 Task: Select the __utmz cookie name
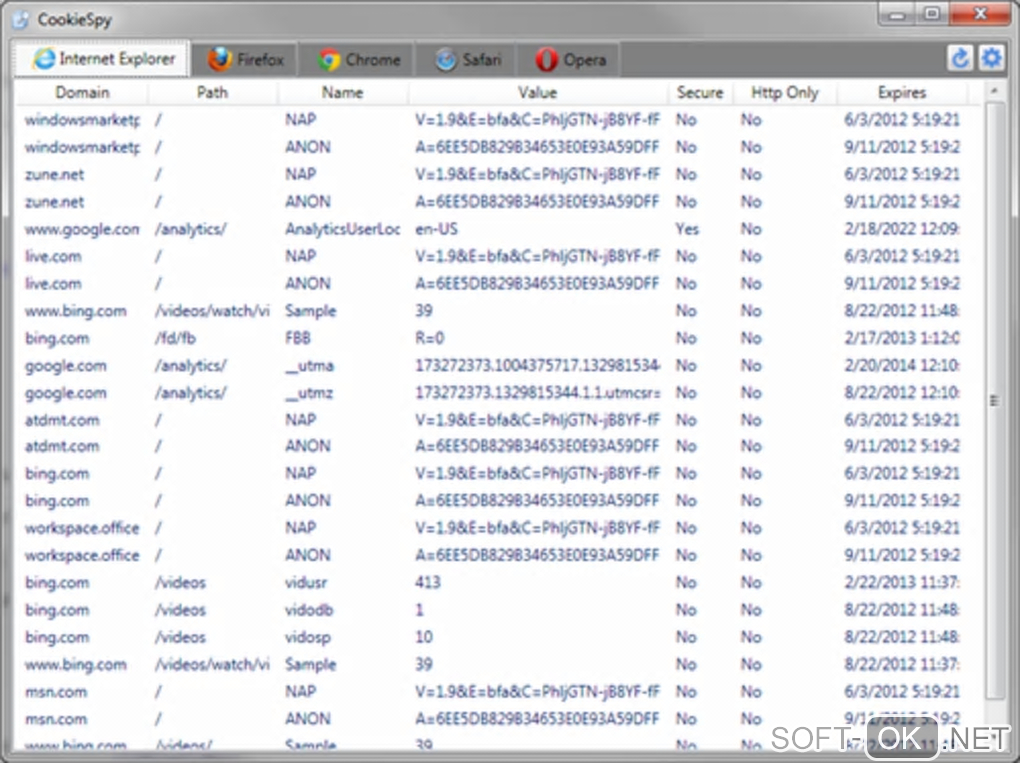309,393
